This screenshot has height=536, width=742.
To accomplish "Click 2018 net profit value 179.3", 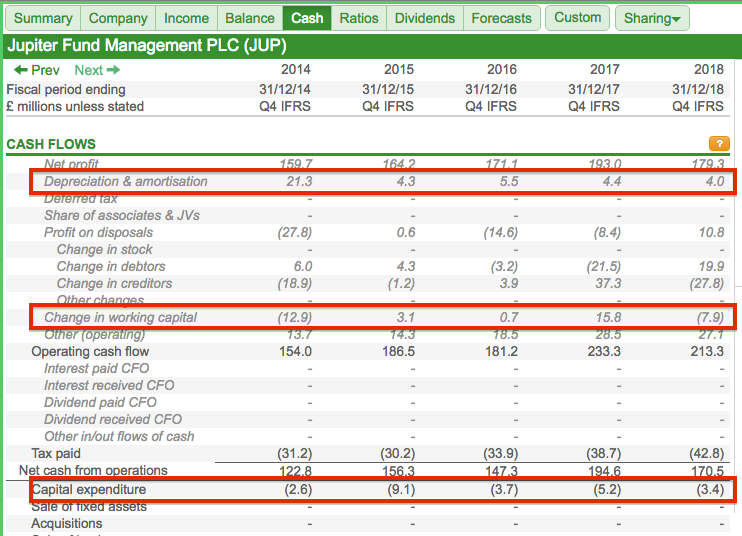I will pyautogui.click(x=708, y=164).
